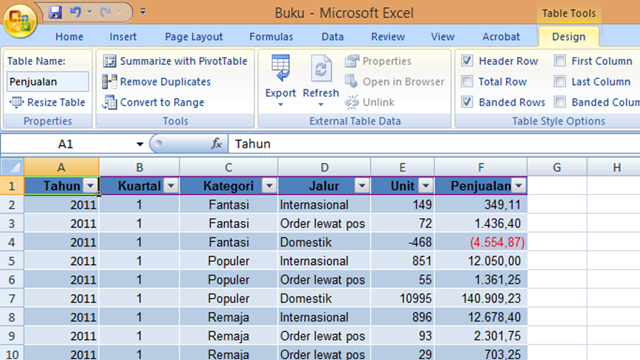640x360 pixels.
Task: Click the Open in Browser icon
Action: [351, 81]
